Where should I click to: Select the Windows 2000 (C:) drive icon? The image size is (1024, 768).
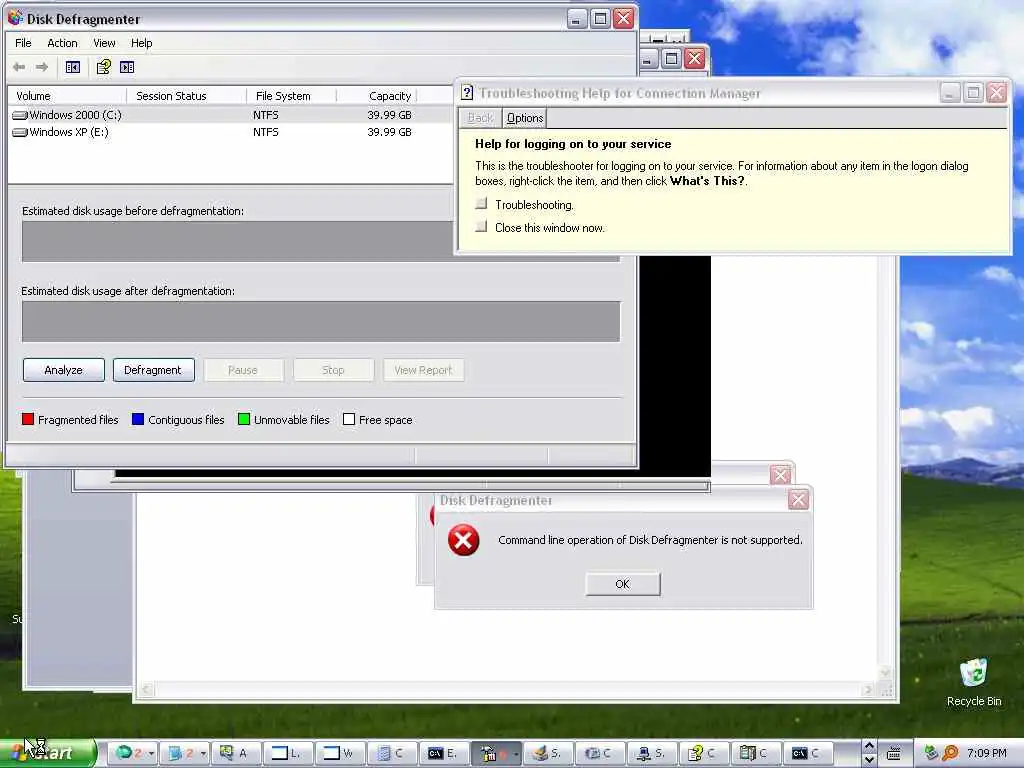coord(20,115)
